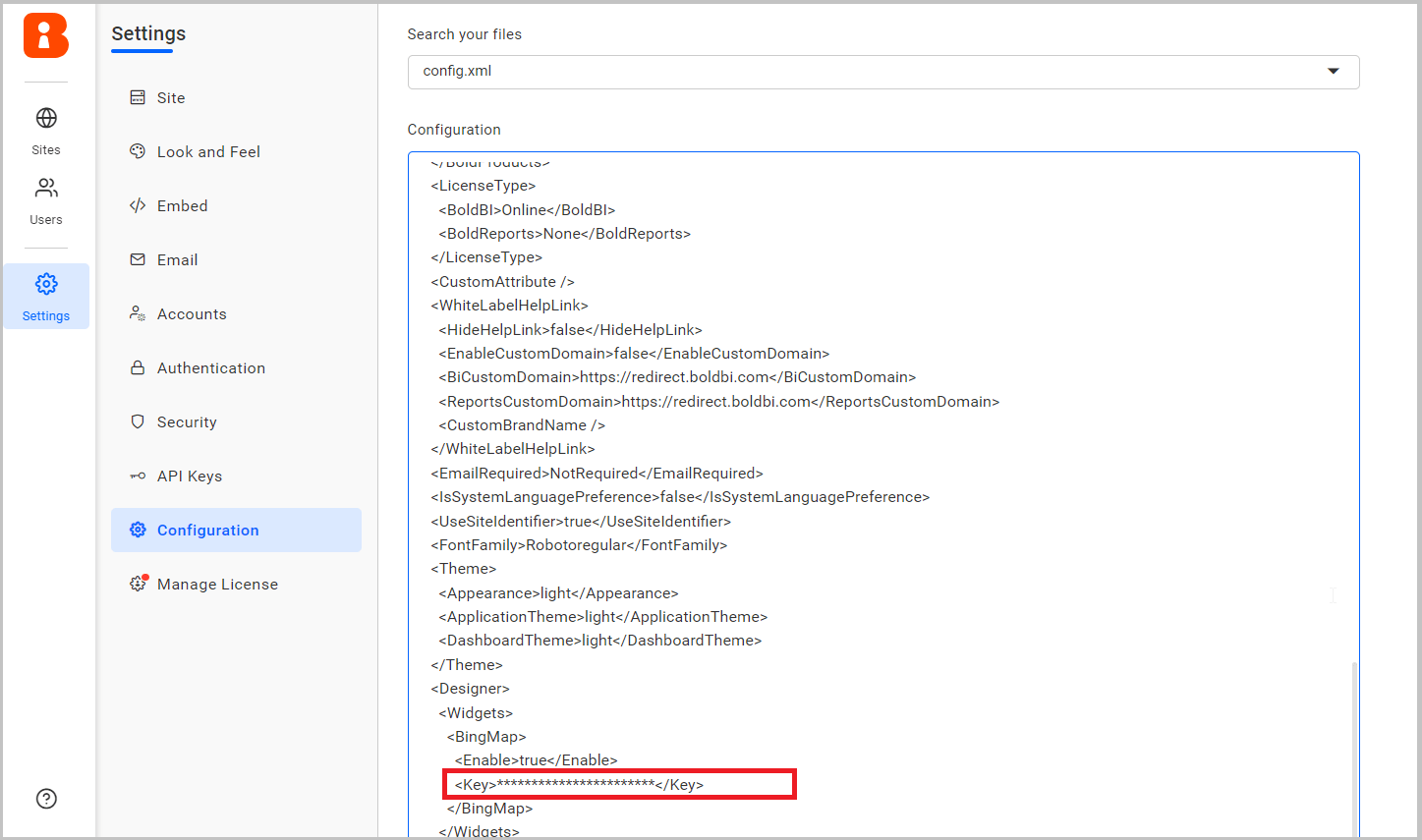Image resolution: width=1422 pixels, height=840 pixels.
Task: Open the Sites globe icon
Action: coord(45,118)
